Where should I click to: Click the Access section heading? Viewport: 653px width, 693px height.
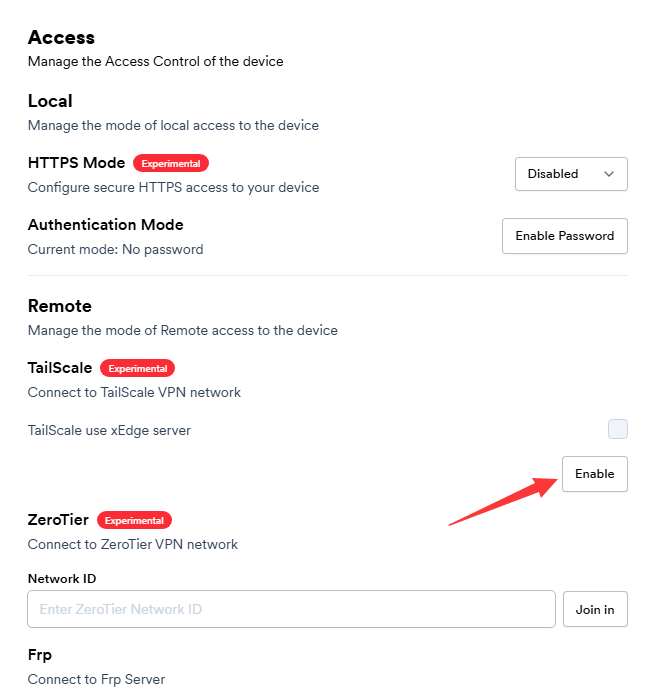[61, 38]
